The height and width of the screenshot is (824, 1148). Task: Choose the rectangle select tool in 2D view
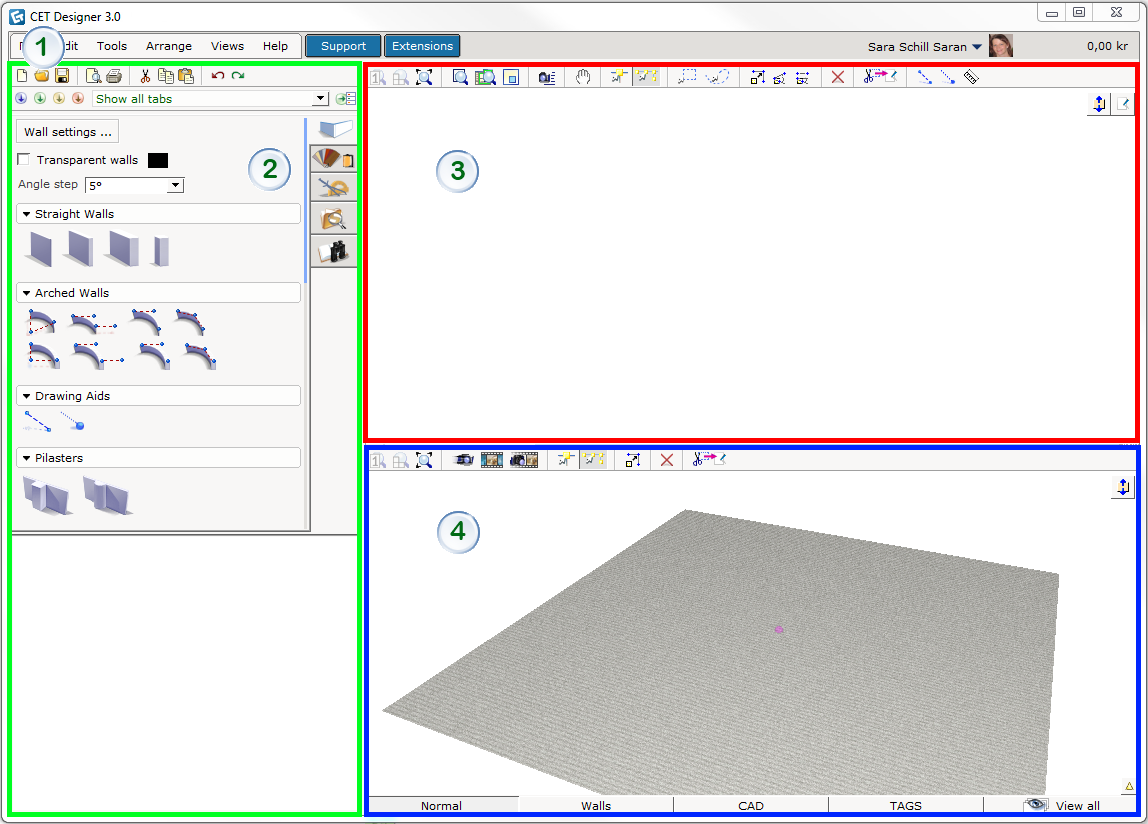687,76
